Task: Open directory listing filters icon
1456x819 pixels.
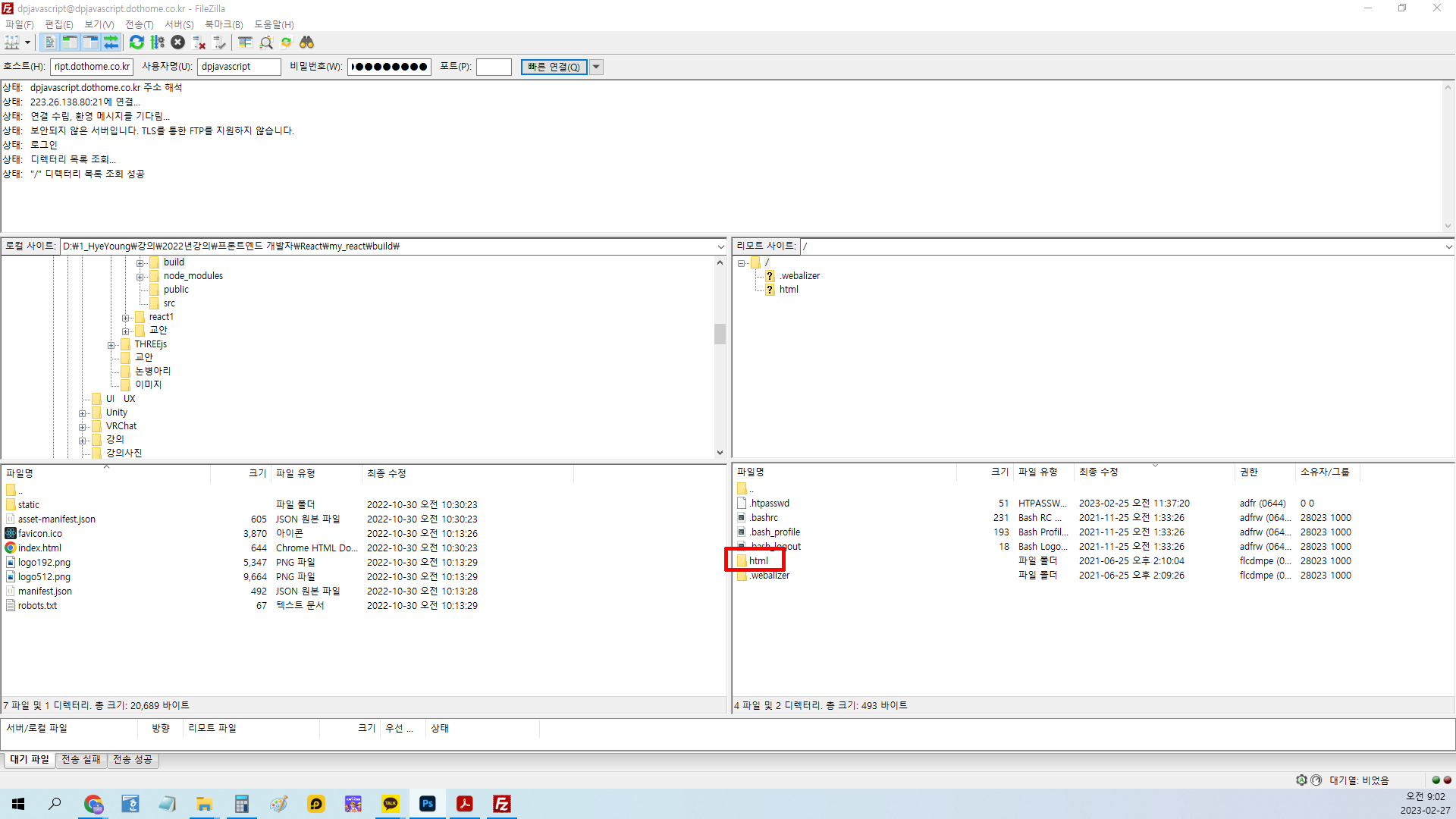Action: coord(245,42)
